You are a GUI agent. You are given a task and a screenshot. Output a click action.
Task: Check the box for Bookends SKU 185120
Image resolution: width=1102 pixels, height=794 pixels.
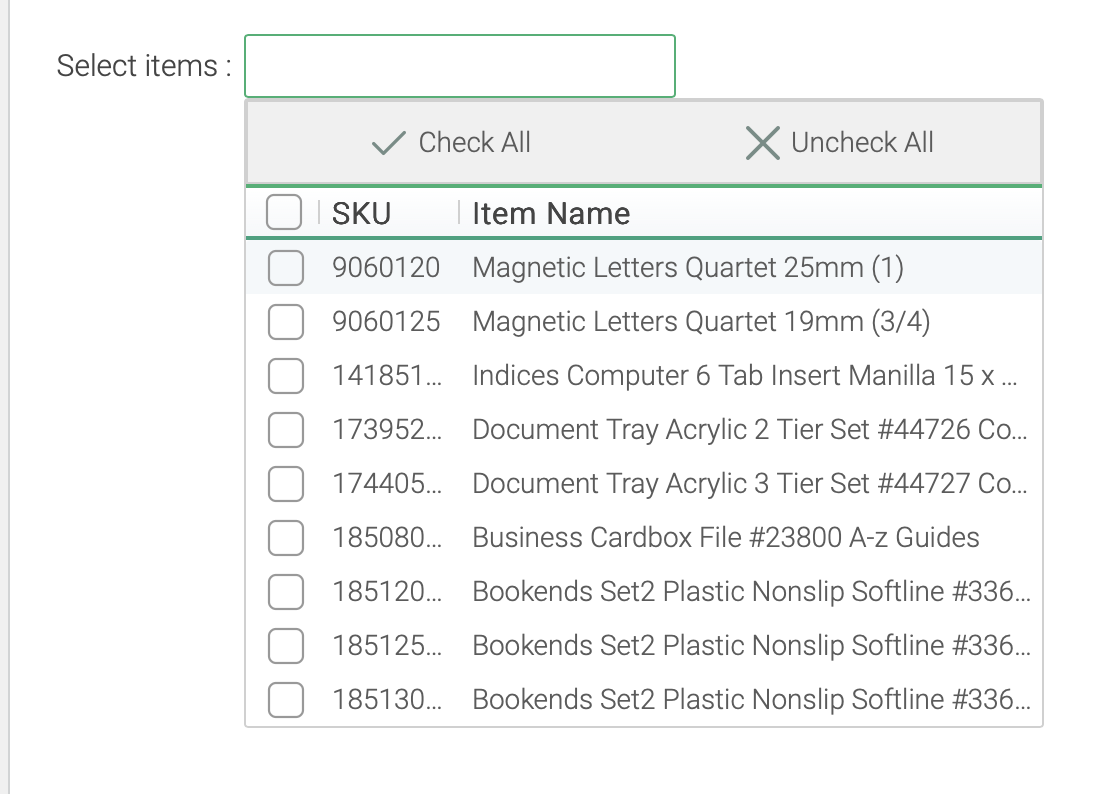[x=286, y=592]
